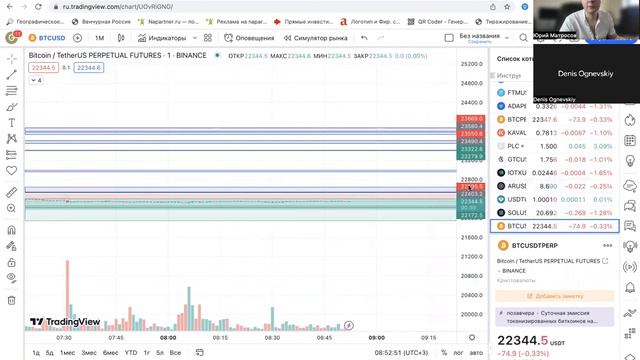Activate the zoom in tool
640x360 pixels.
click(11, 208)
